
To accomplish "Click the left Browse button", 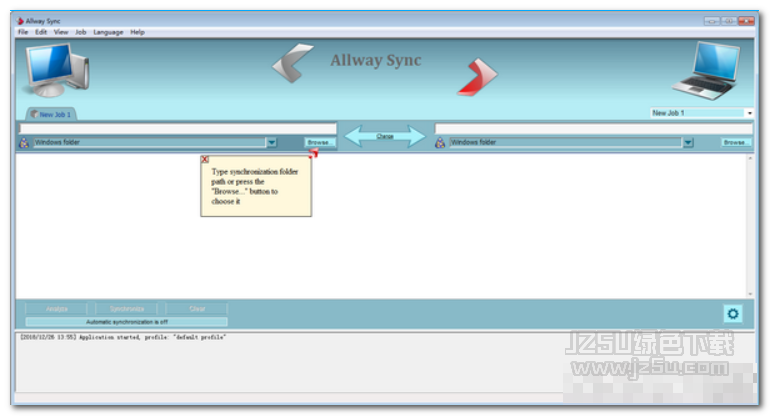I will [x=319, y=142].
